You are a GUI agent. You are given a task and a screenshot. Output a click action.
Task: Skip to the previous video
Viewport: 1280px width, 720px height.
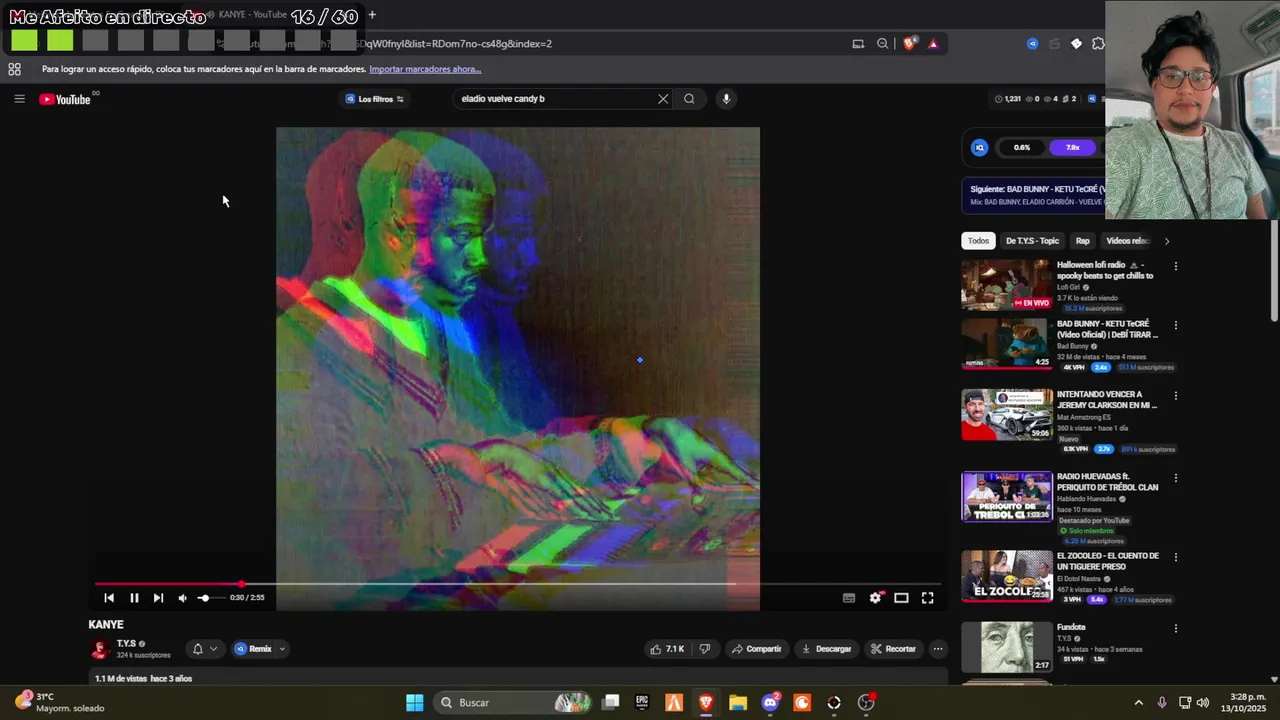coord(109,598)
